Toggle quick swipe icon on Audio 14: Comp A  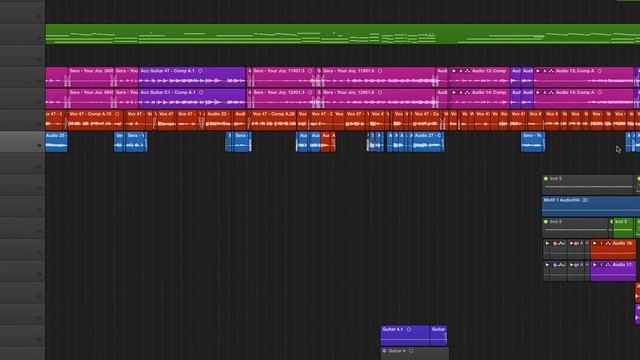pos(551,93)
